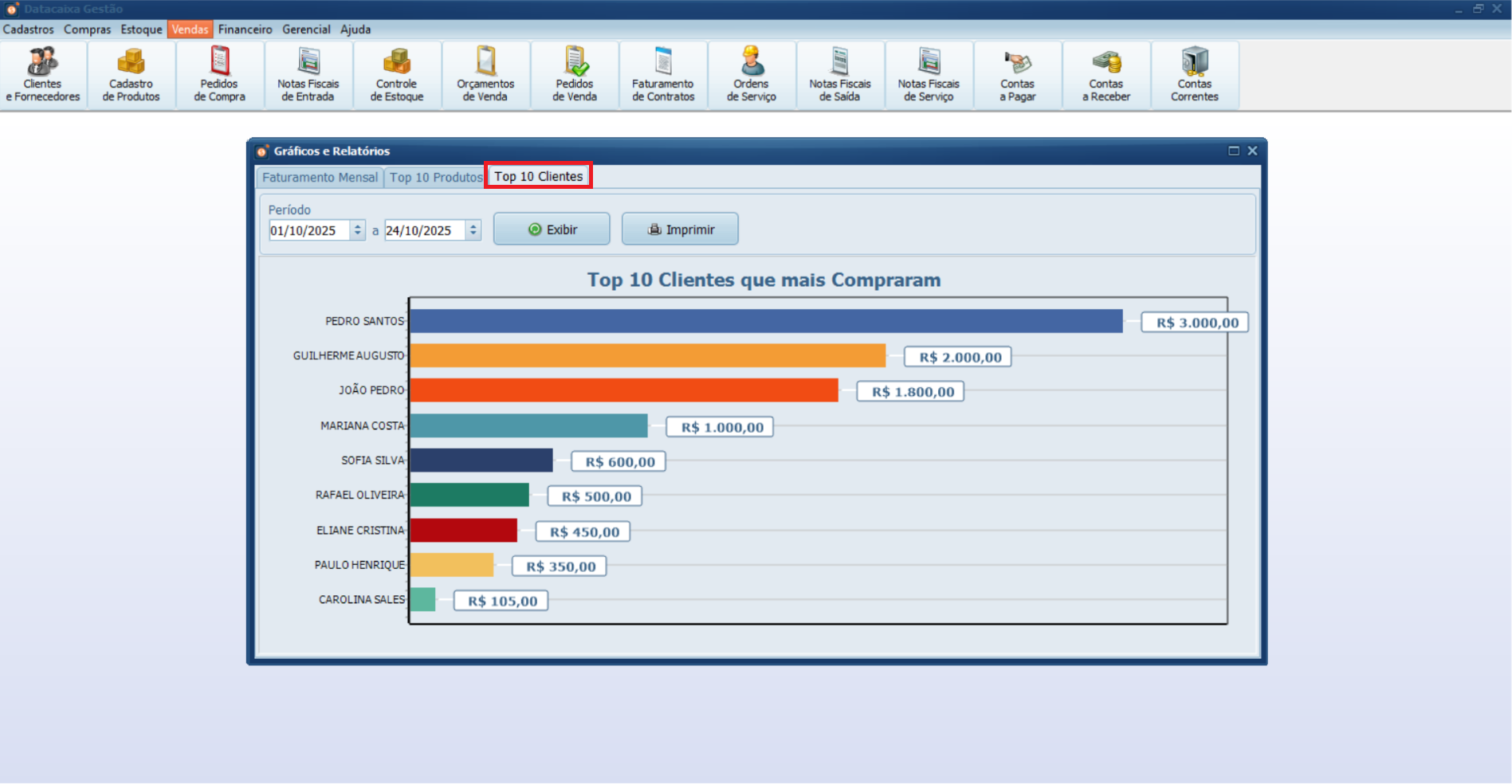1512x784 pixels.
Task: Switch to the Top 10 Produtos tab
Action: click(434, 177)
